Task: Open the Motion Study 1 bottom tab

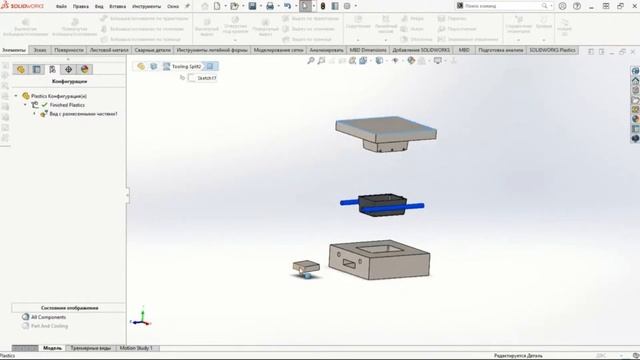Action: click(x=136, y=348)
